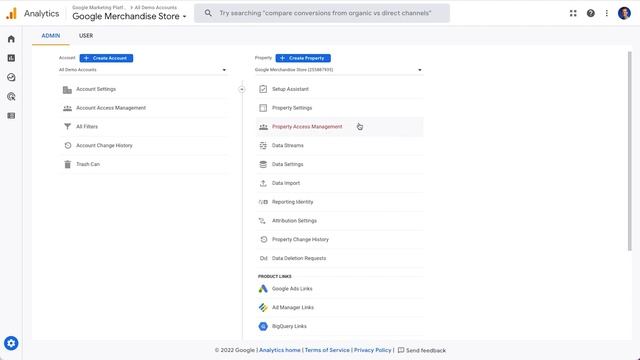Image resolution: width=640 pixels, height=360 pixels.
Task: Click the Account Access Management people icon
Action: (67, 108)
